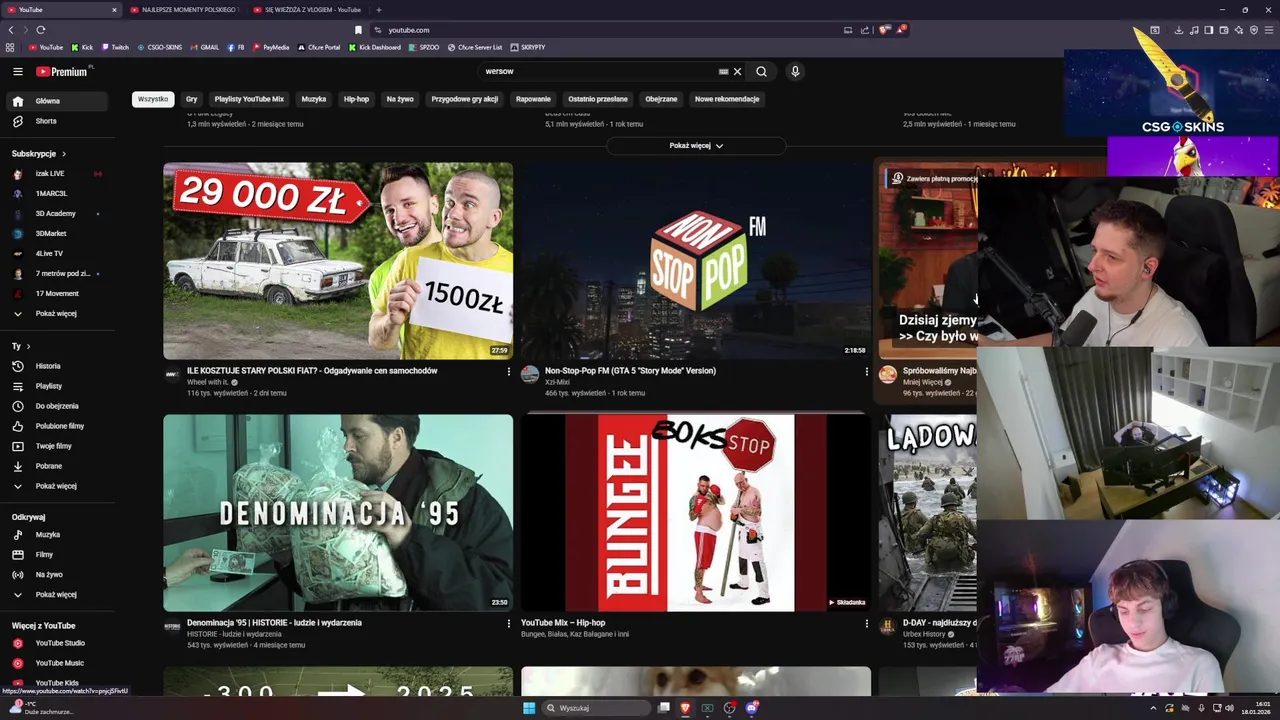This screenshot has height=720, width=1280.
Task: Select the Hip-hop filter chip
Action: pos(356,99)
